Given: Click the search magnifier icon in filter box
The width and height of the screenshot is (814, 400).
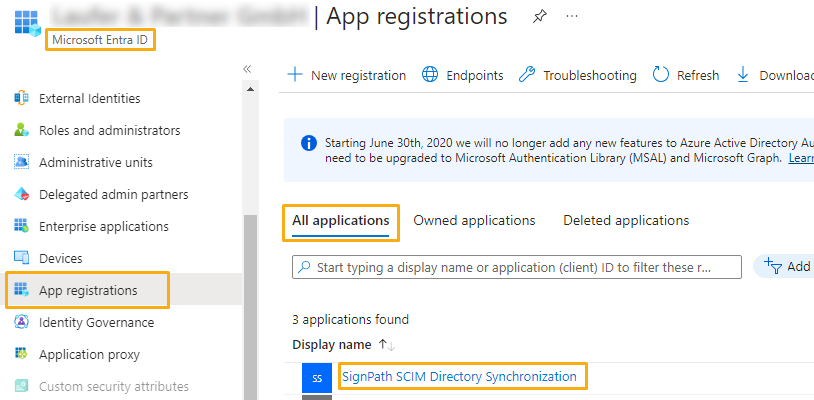Looking at the screenshot, I should point(304,267).
